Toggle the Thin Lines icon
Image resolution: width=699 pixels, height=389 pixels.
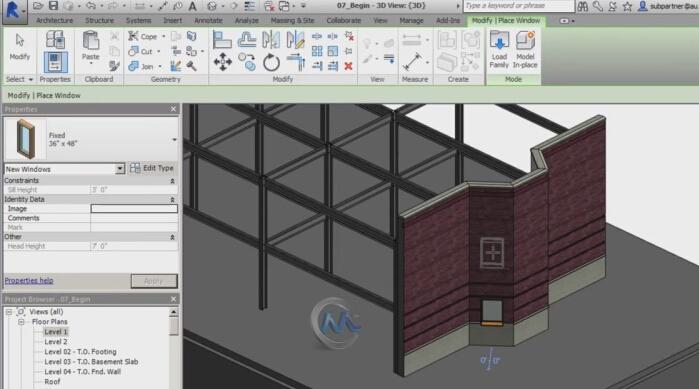(x=249, y=6)
